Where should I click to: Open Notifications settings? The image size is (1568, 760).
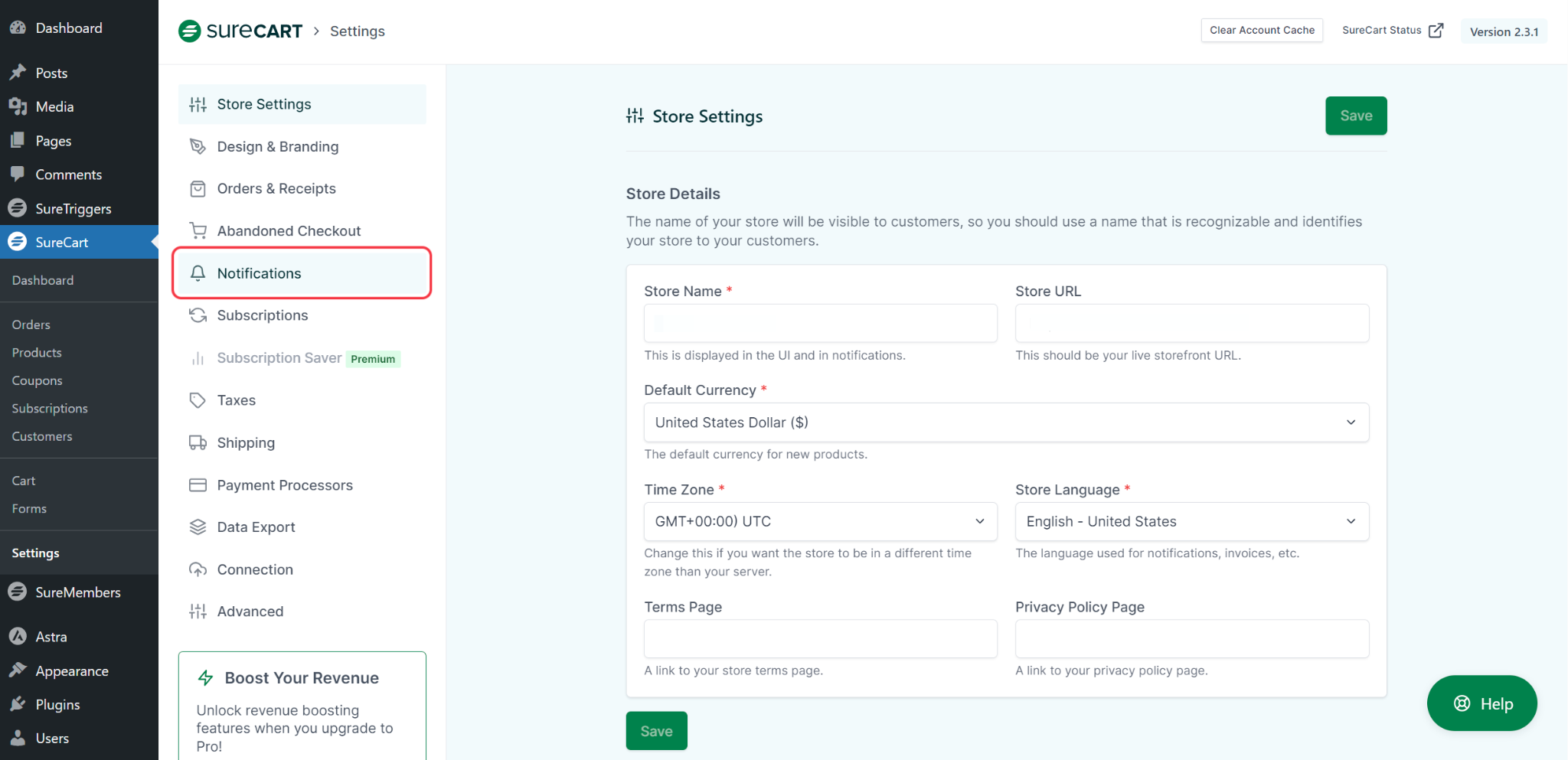(302, 273)
